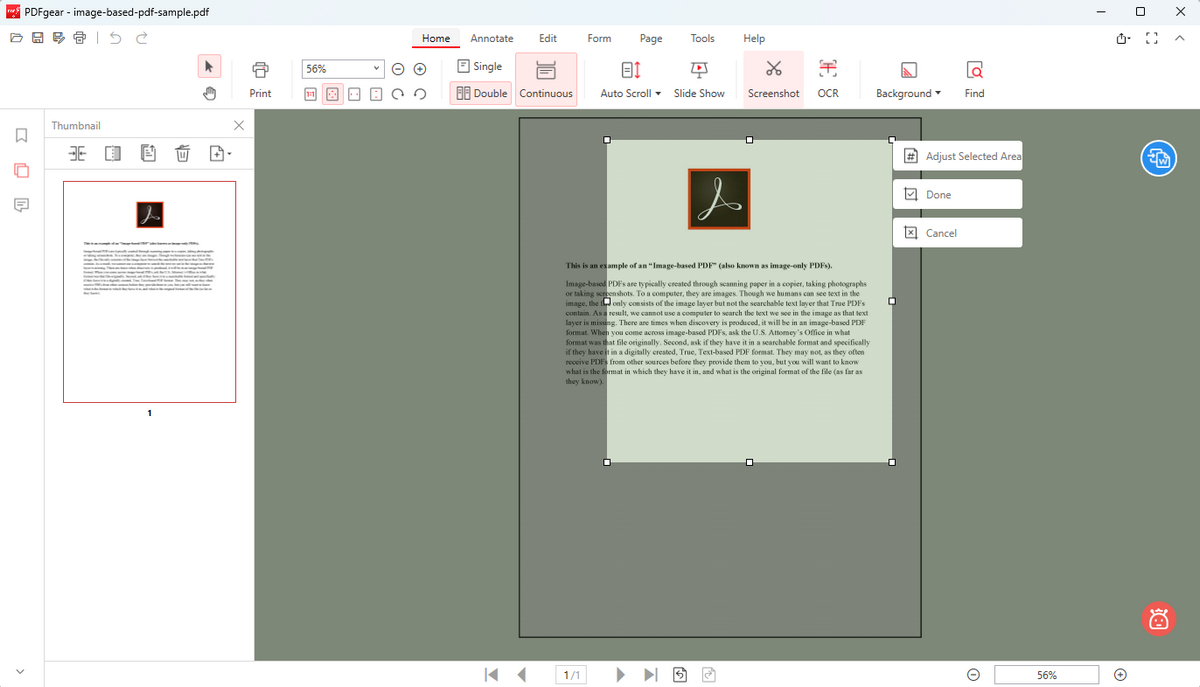Open the Bookmarks sidebar panel
Image resolution: width=1200 pixels, height=687 pixels.
[x=22, y=134]
